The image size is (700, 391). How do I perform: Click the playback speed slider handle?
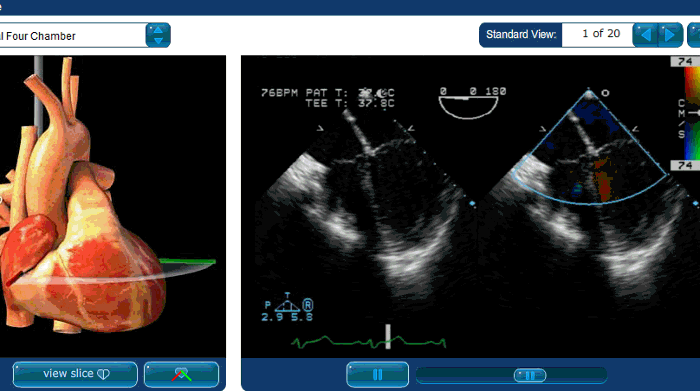tap(530, 375)
